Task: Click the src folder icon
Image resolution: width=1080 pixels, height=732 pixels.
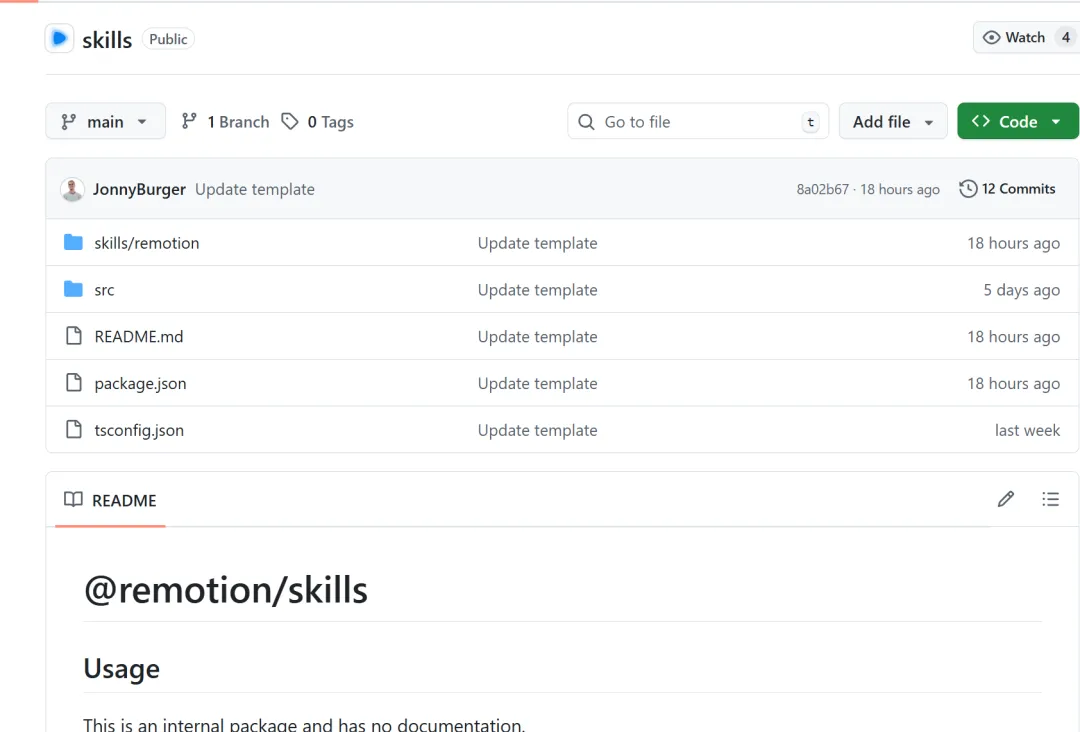Action: coord(73,289)
